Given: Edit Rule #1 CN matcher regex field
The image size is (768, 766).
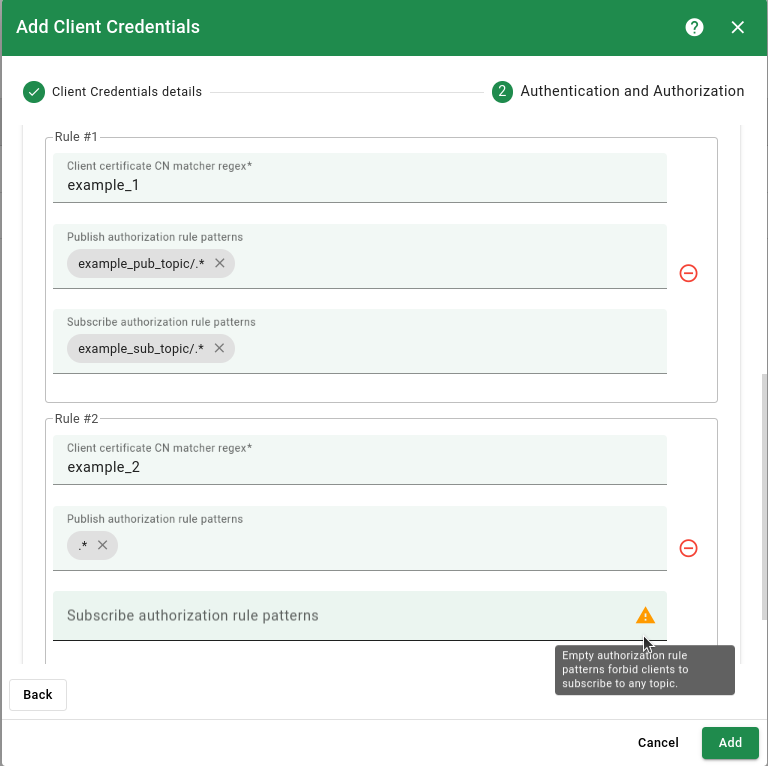Looking at the screenshot, I should point(360,186).
